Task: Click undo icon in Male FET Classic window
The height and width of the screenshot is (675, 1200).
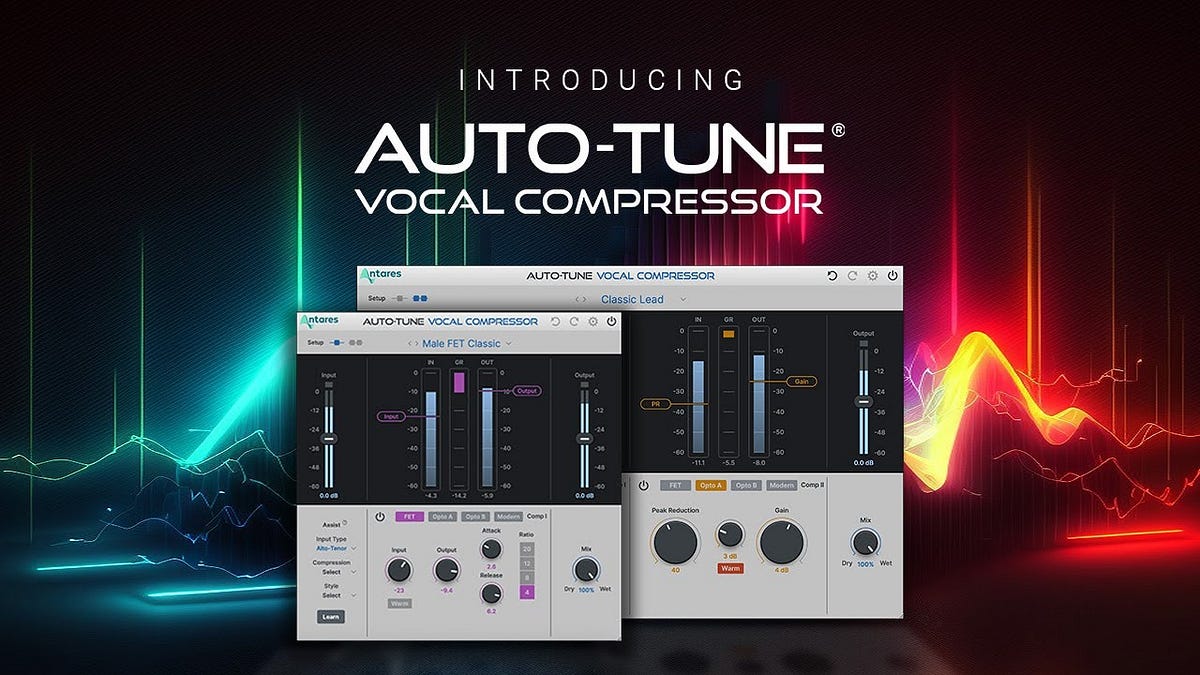Action: (x=556, y=322)
